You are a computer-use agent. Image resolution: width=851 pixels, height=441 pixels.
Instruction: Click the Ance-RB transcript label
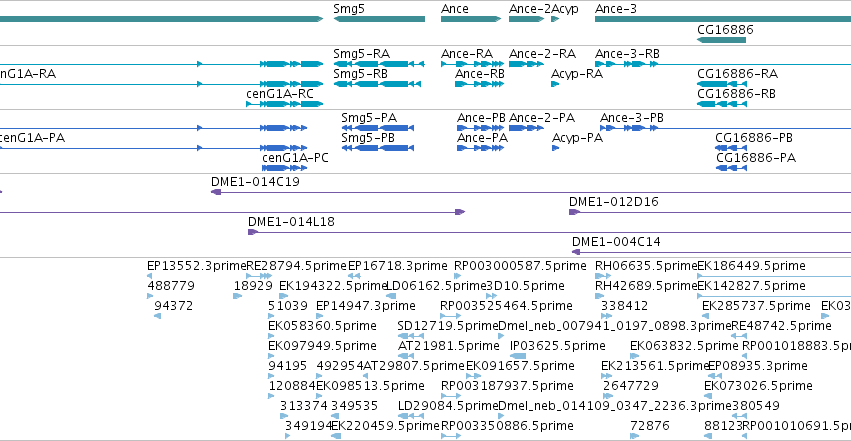coord(480,74)
